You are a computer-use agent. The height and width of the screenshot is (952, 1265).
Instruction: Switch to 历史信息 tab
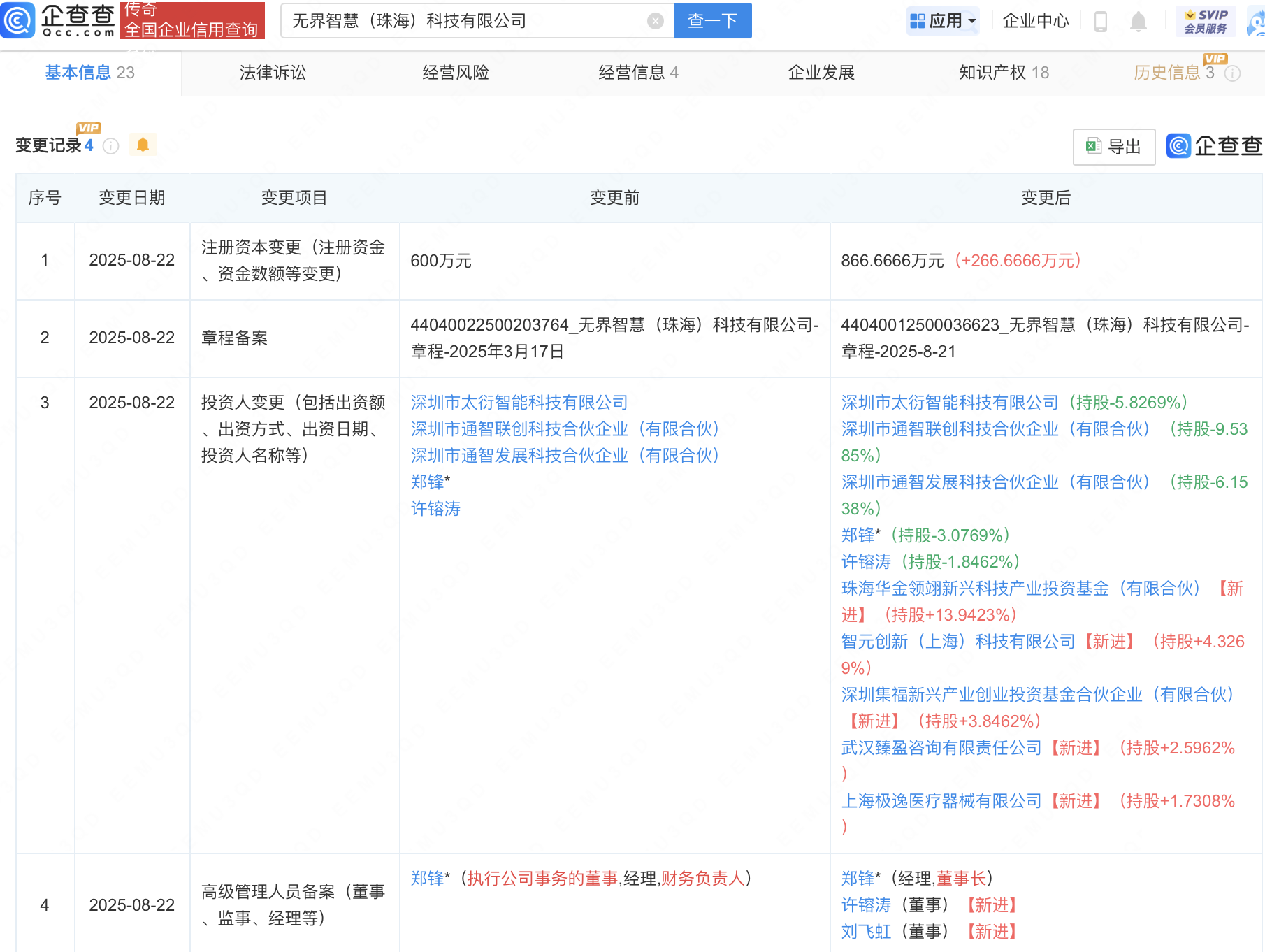[1174, 73]
